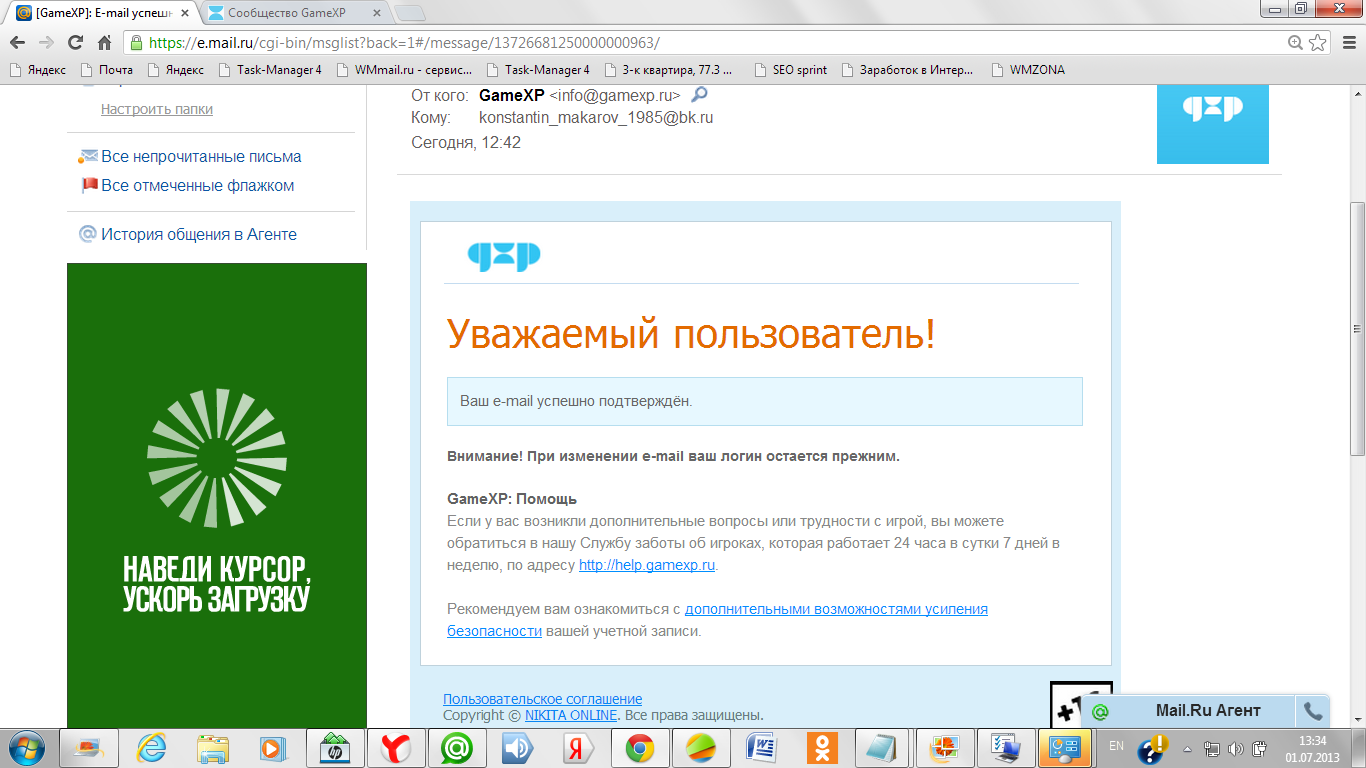Open the Почта bookmark
This screenshot has height=768, width=1366.
coord(107,70)
